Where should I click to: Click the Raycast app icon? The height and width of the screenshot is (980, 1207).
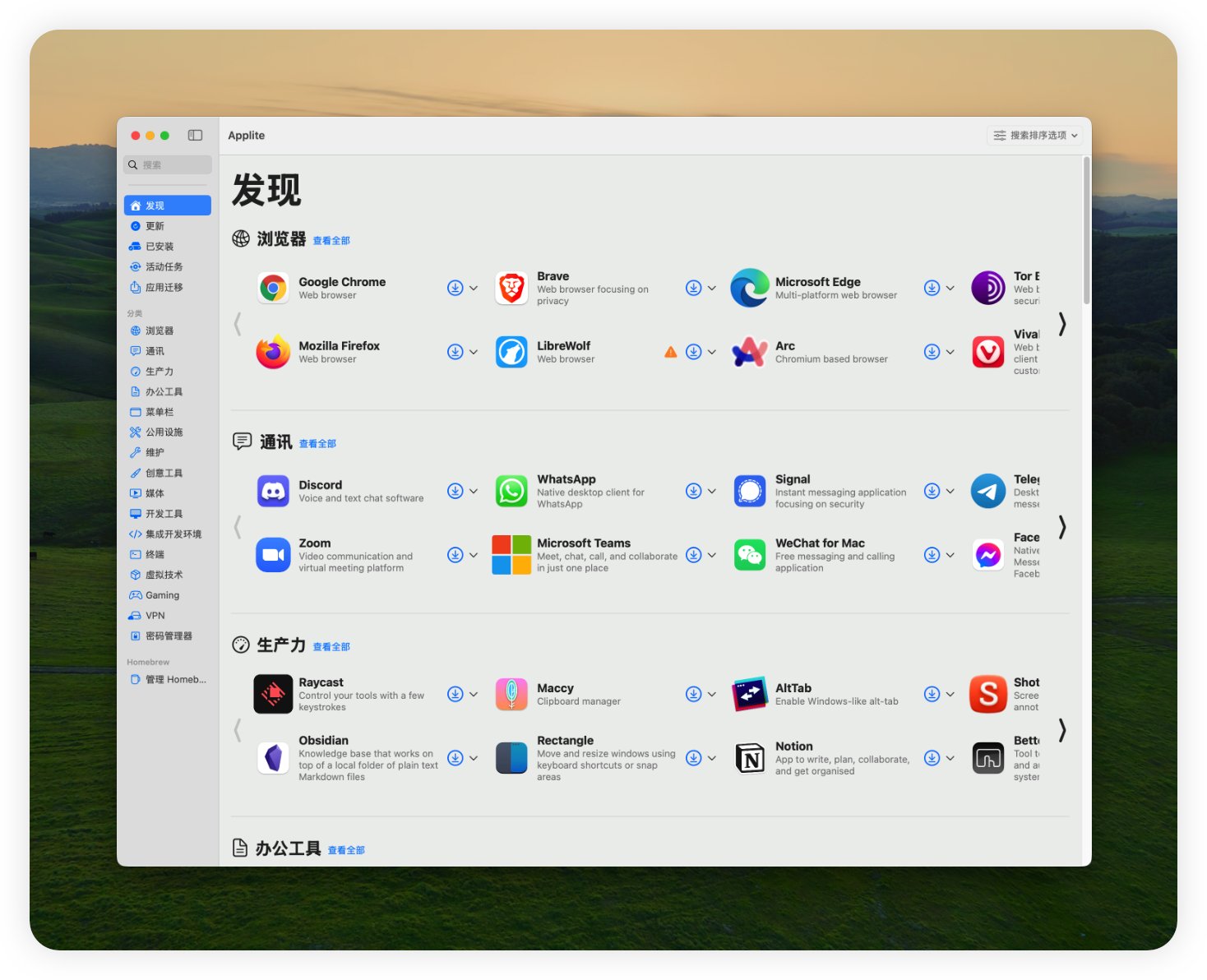point(273,694)
